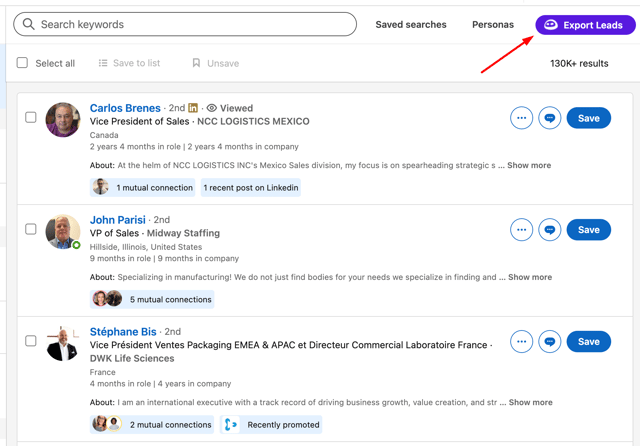Open more options for Stéphane Bis
The image size is (640, 446).
[521, 342]
